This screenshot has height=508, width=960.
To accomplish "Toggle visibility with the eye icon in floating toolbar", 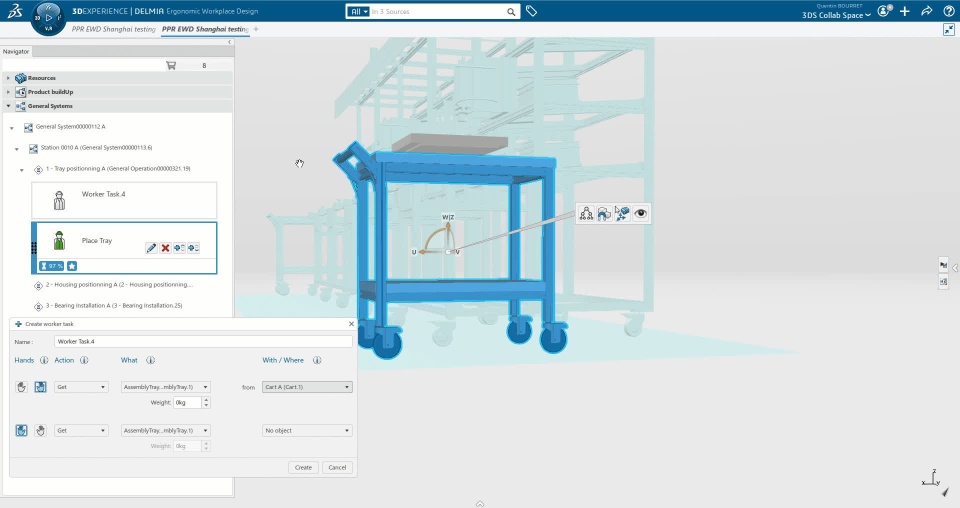I will point(640,213).
